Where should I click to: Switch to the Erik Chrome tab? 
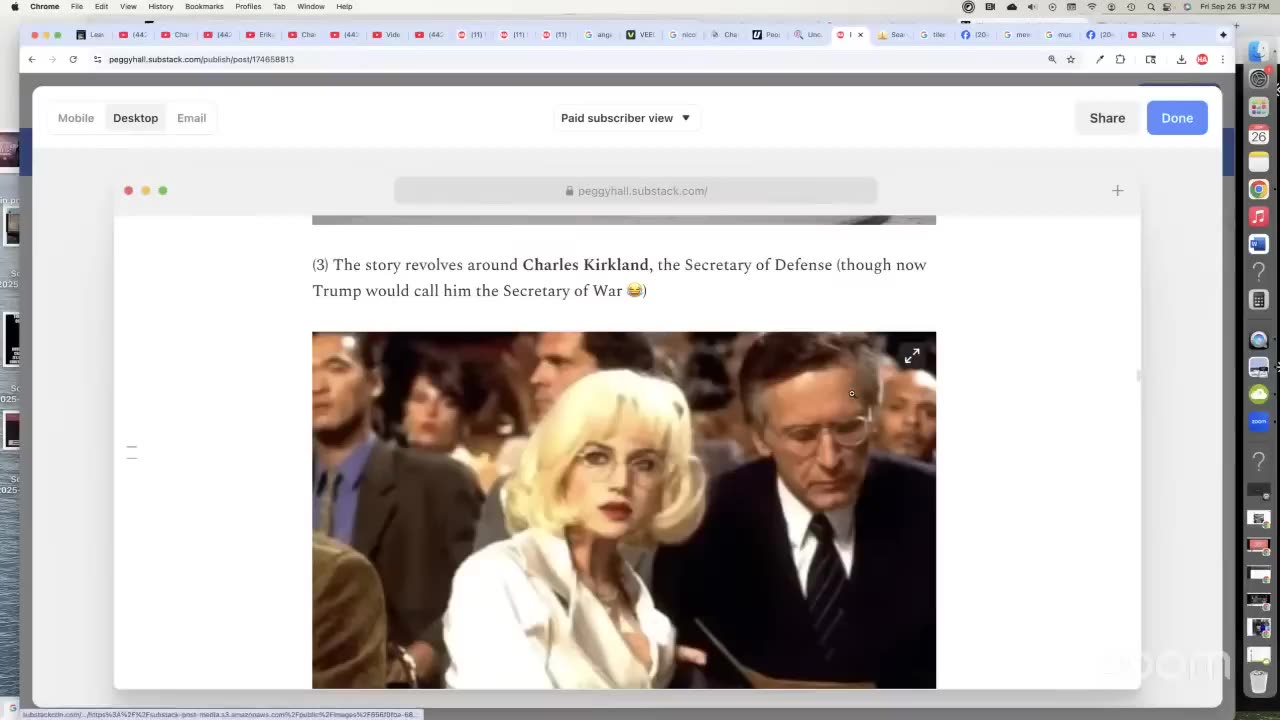262,35
